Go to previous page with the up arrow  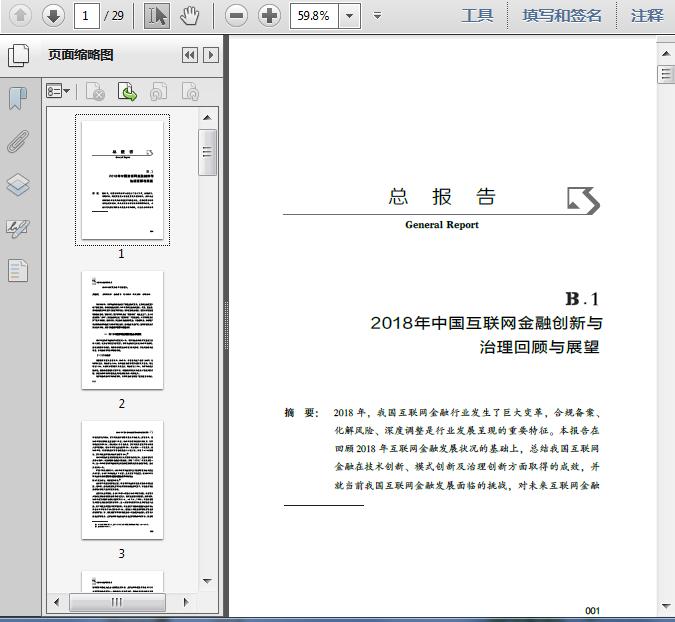[20, 16]
